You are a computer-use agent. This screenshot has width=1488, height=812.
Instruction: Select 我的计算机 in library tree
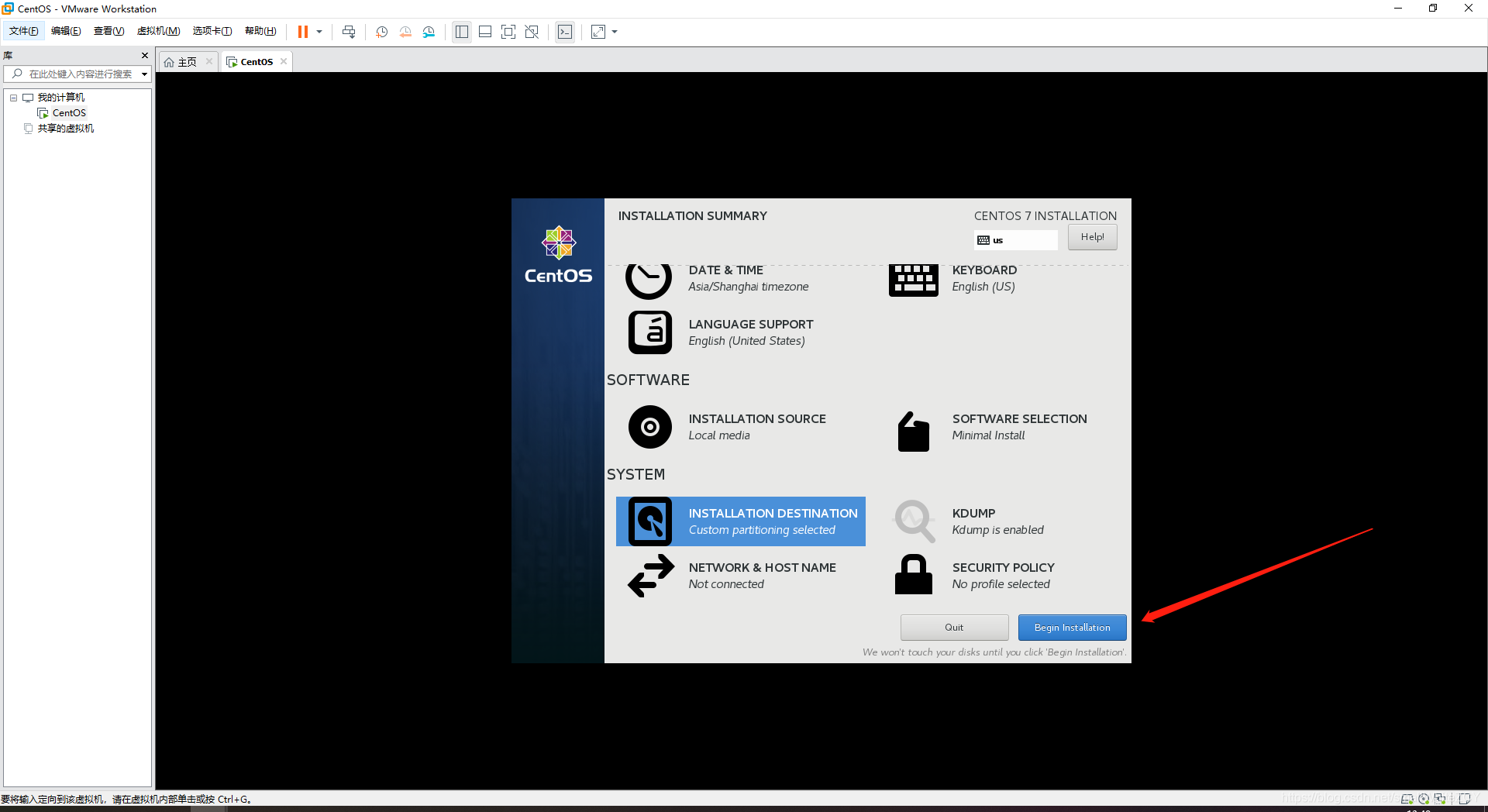coord(61,98)
